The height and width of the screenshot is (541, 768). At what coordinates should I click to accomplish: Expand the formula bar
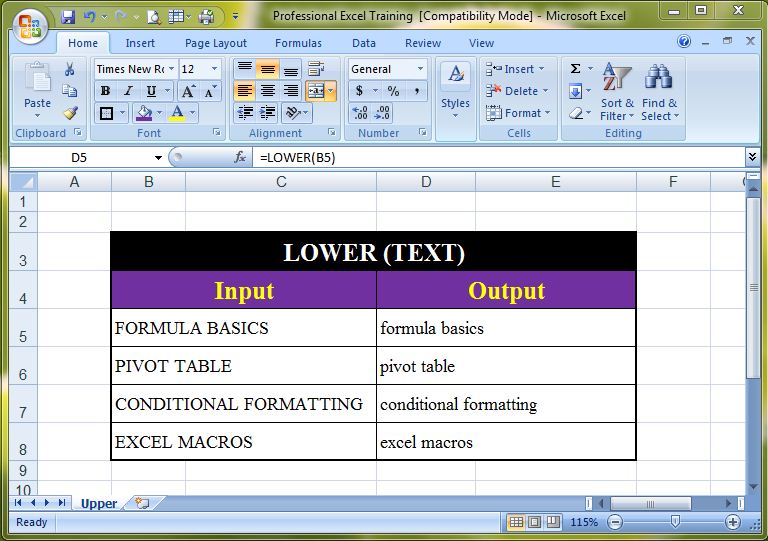[752, 157]
